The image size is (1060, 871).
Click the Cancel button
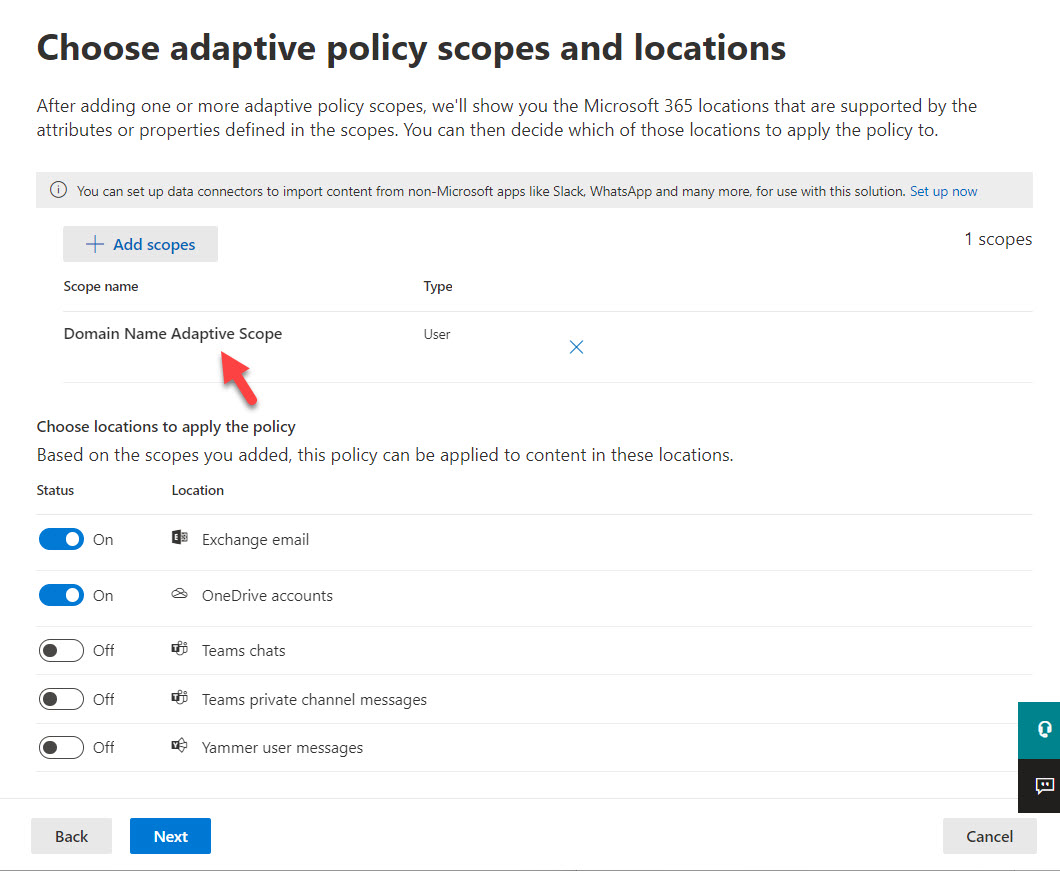point(989,836)
